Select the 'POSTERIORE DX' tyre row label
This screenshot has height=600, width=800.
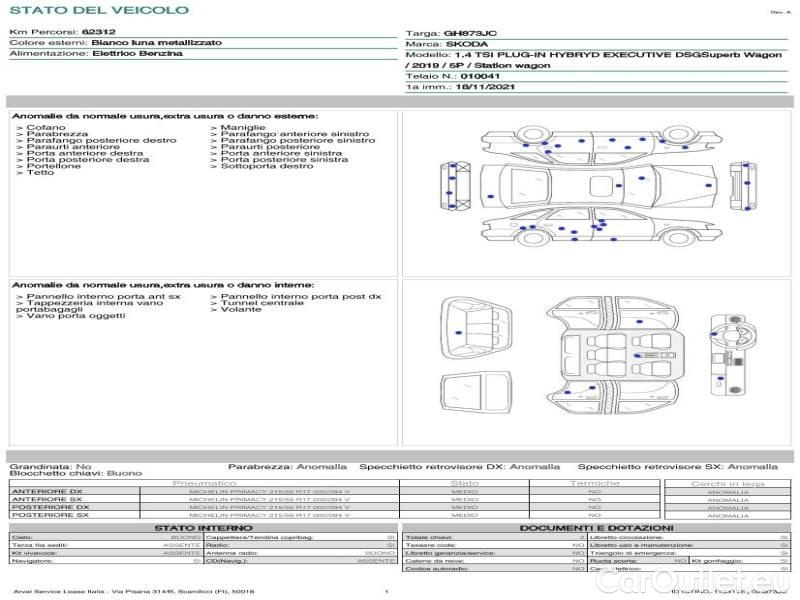[x=51, y=508]
